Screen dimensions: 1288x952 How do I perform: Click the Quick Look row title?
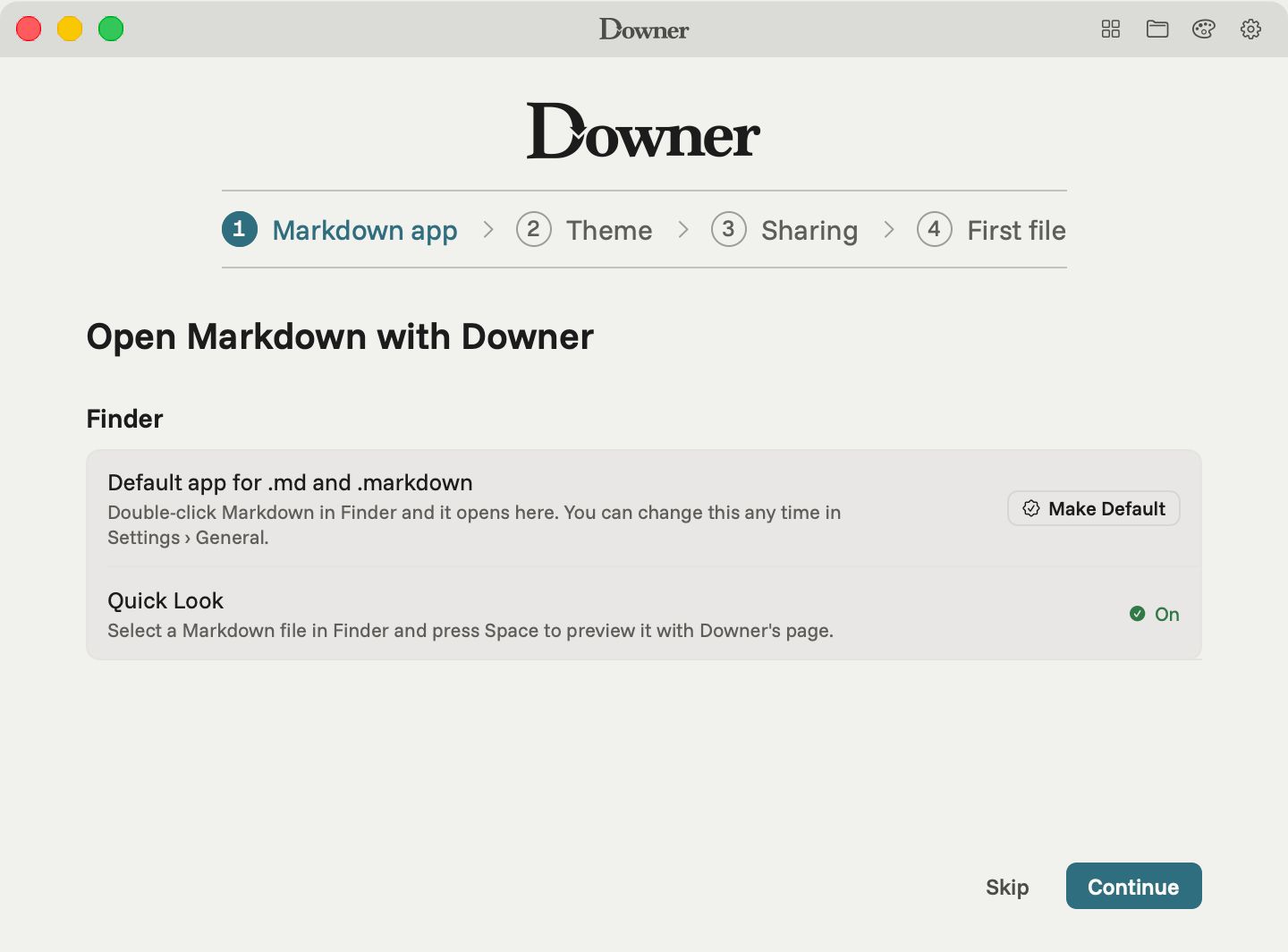coord(165,600)
